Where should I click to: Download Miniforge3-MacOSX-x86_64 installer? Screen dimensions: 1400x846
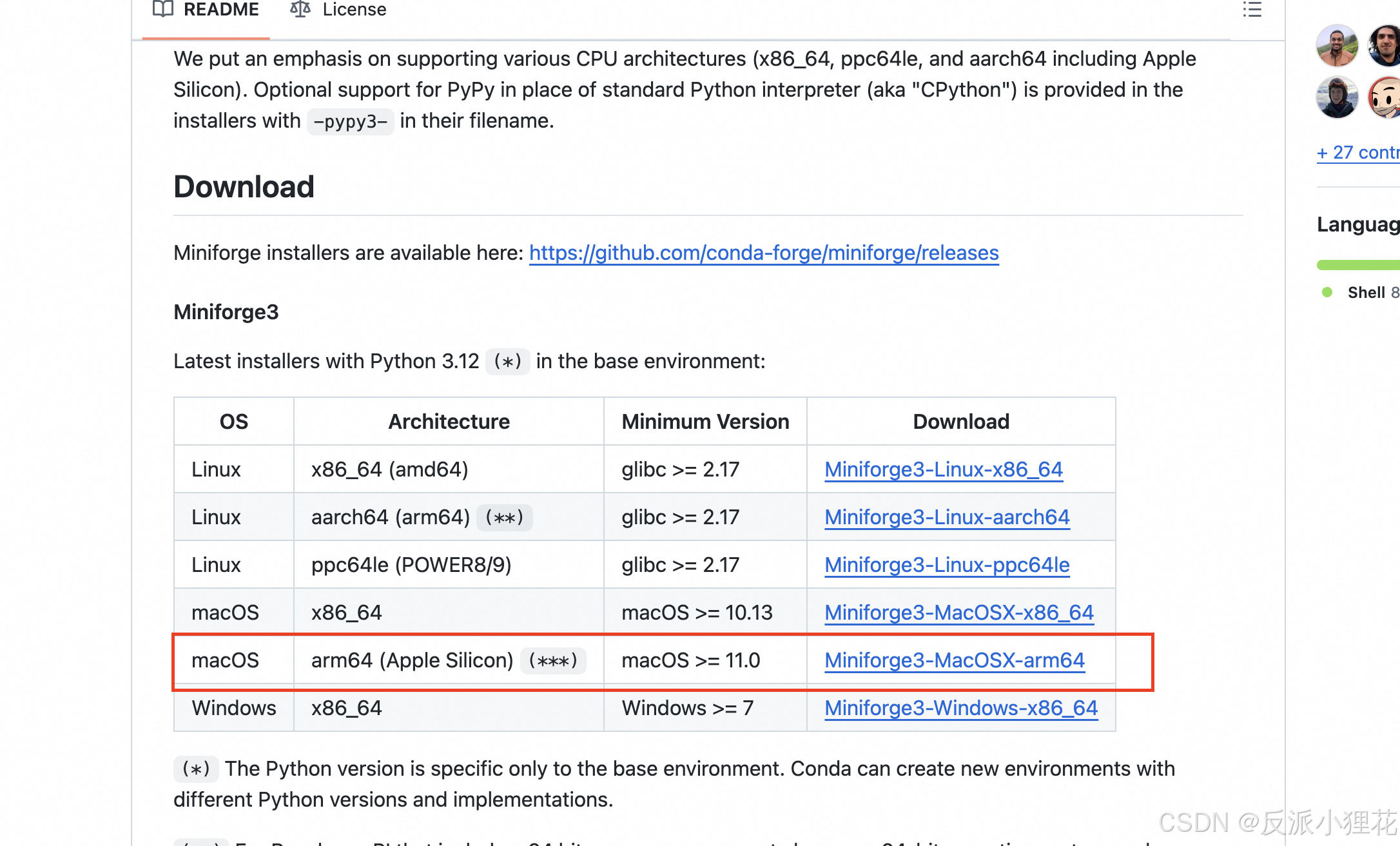(958, 613)
